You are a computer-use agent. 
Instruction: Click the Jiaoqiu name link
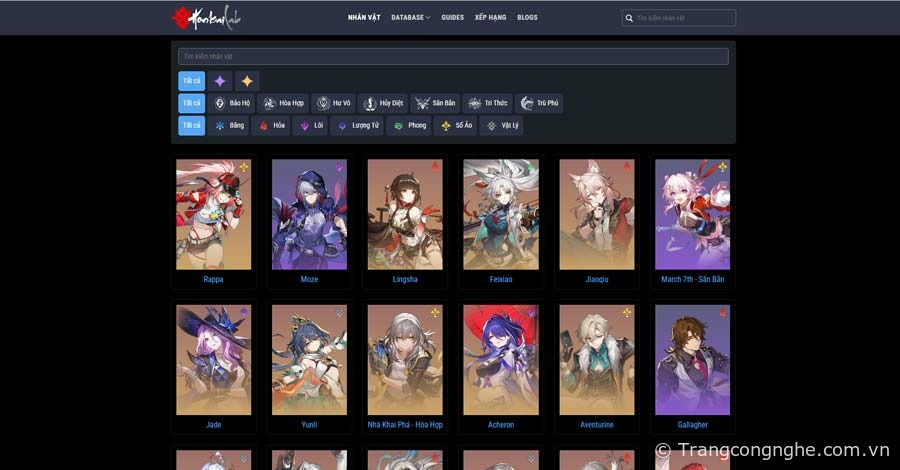click(597, 279)
